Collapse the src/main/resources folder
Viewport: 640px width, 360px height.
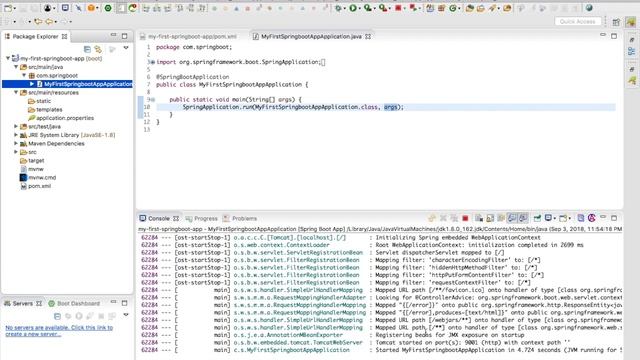click(x=16, y=93)
